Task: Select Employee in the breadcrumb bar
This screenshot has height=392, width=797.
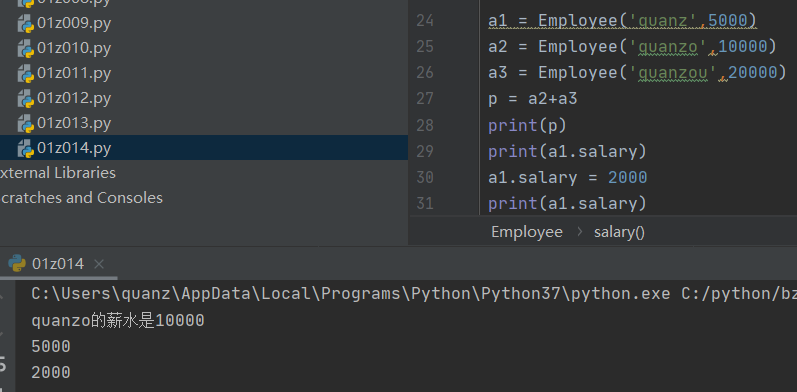Action: pyautogui.click(x=527, y=232)
